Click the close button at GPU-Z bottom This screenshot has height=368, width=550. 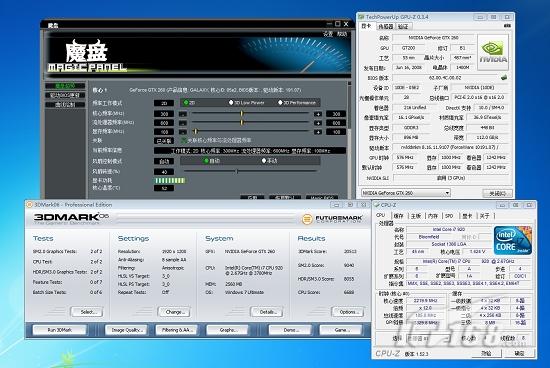pyautogui.click(x=497, y=193)
